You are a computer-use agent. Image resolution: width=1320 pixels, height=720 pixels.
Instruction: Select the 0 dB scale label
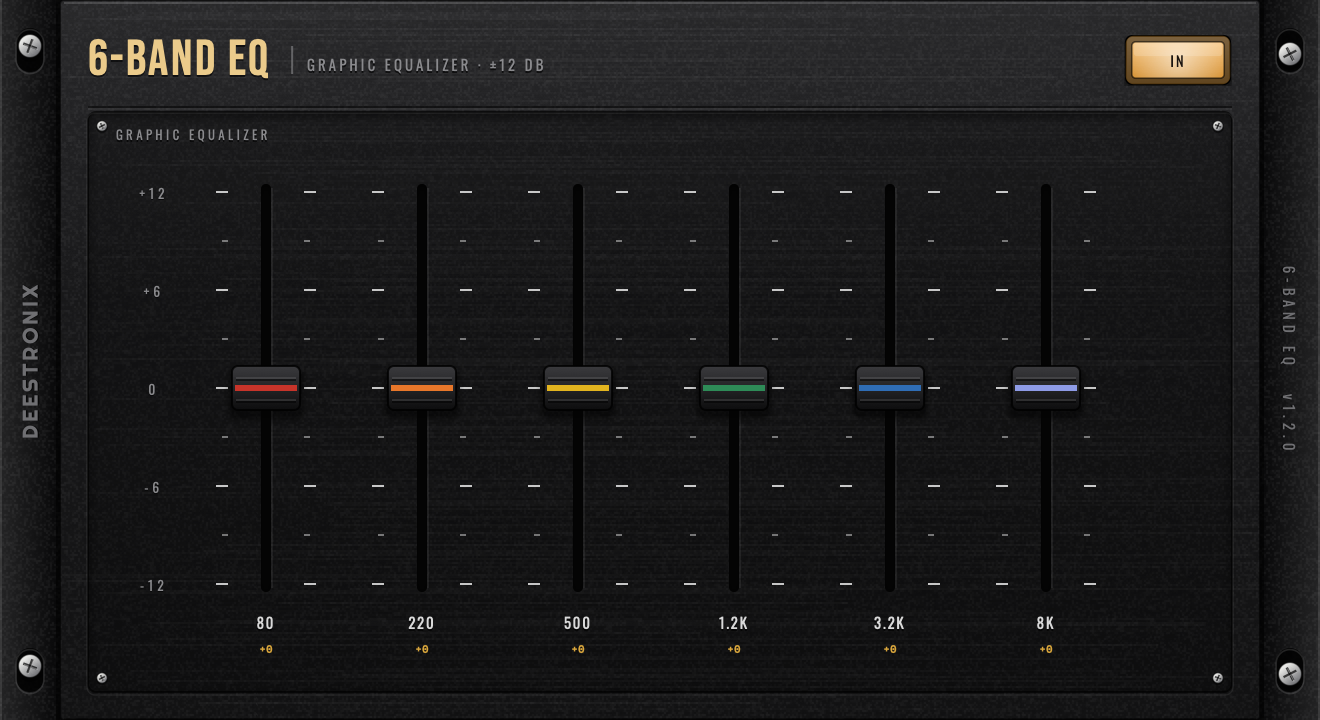[x=152, y=390]
